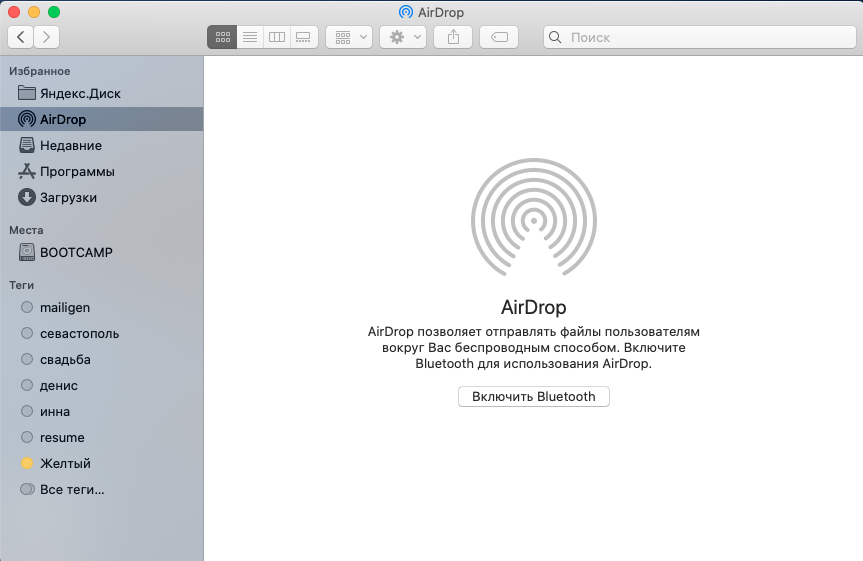Open the group-by arrangement dropdown
The image size is (863, 561).
coord(349,37)
